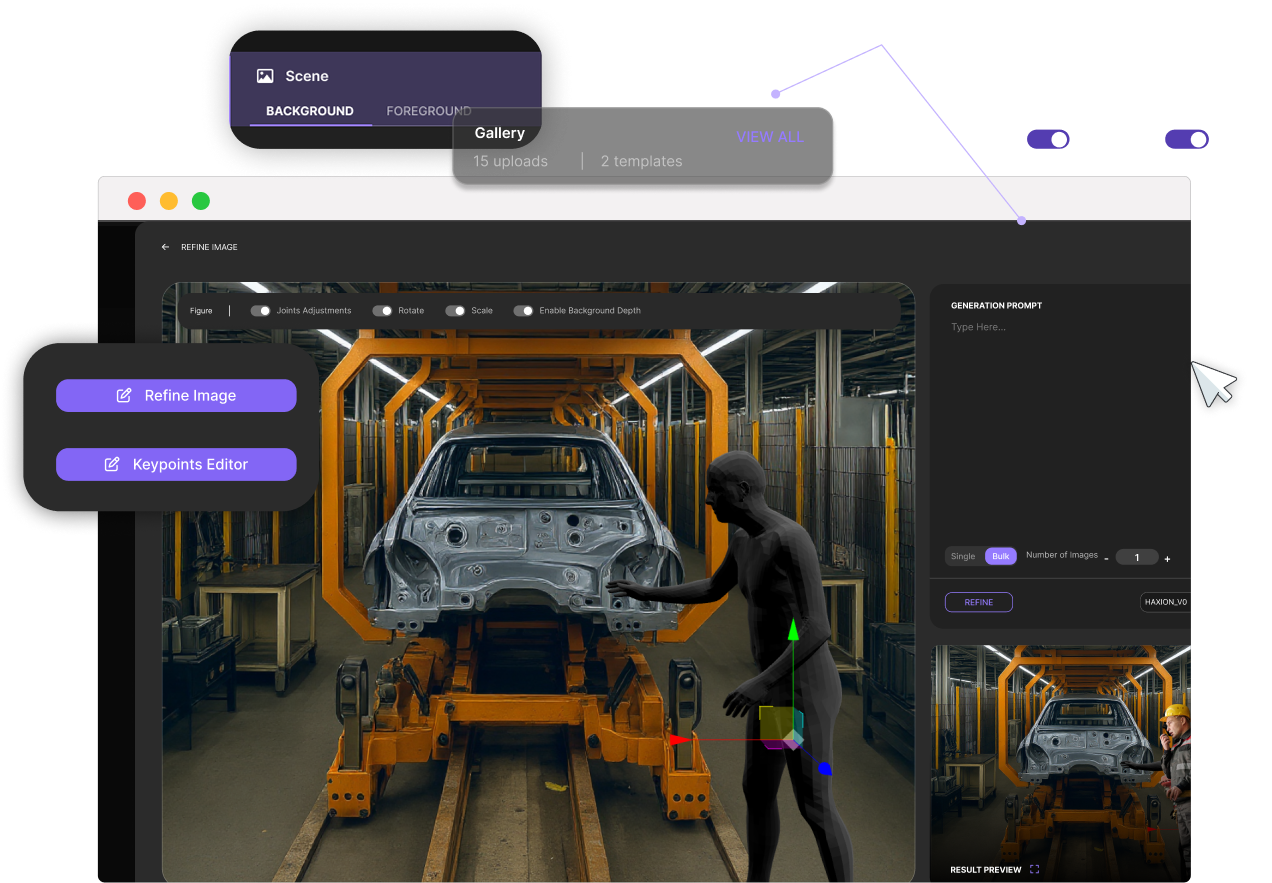Click the green Y-axis gizmo arrow
The width and height of the screenshot is (1272, 883).
(793, 630)
